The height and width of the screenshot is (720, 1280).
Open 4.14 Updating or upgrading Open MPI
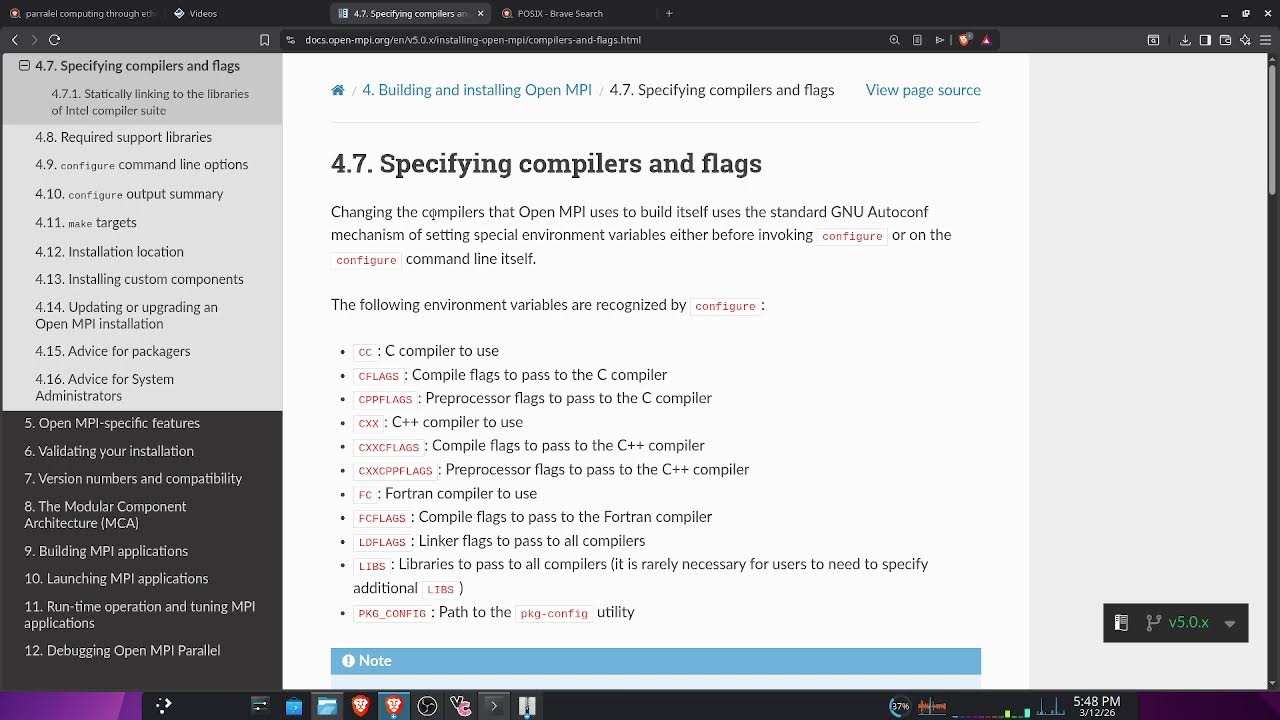coord(126,315)
